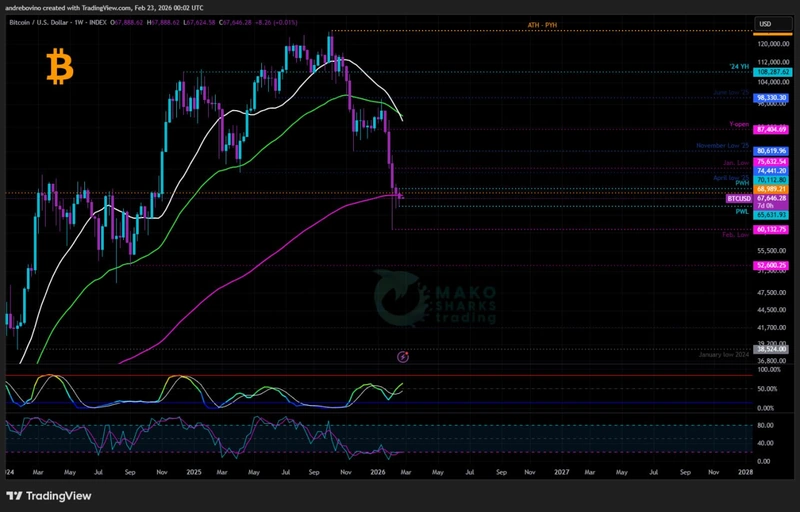Screen dimensions: 800x512
Task: Click the orange Bitcoin logo icon
Action: [x=62, y=69]
